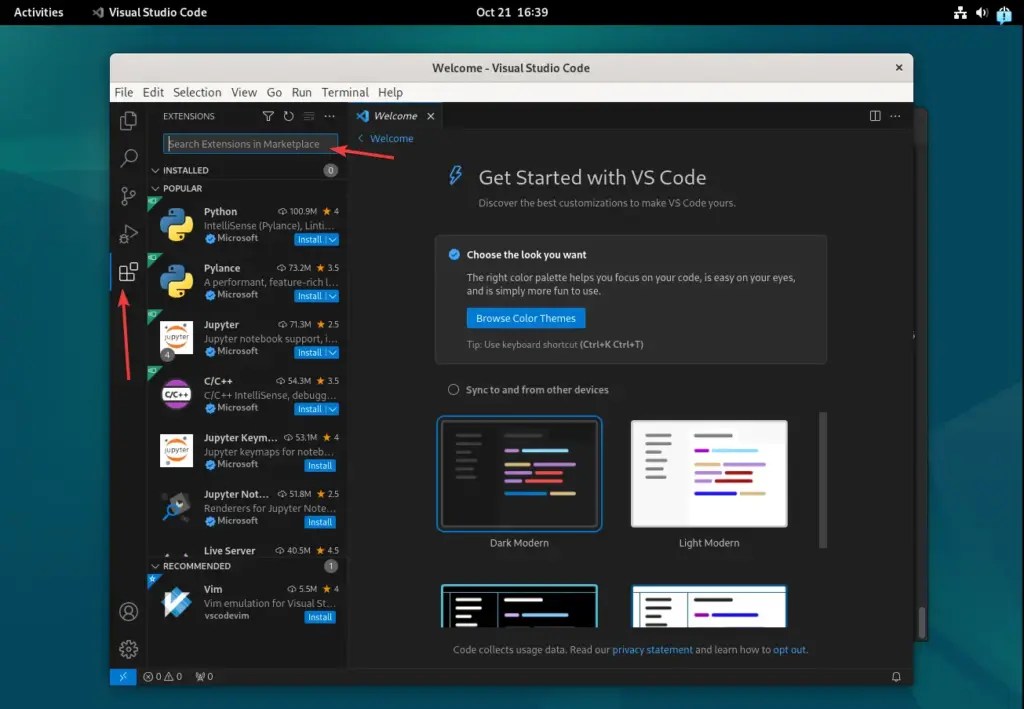Viewport: 1024px width, 709px height.
Task: Click the filter icon in the Extensions panel
Action: pyautogui.click(x=267, y=116)
